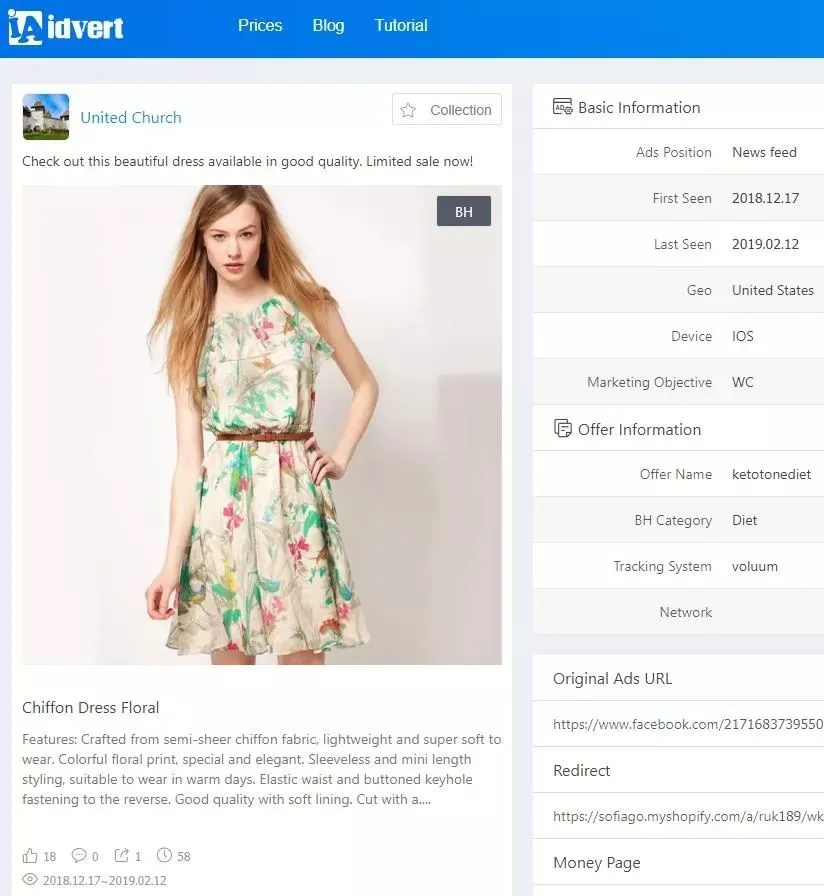The image size is (824, 896).
Task: Open the sofiago.myshopify.com redirect link
Action: (688, 816)
